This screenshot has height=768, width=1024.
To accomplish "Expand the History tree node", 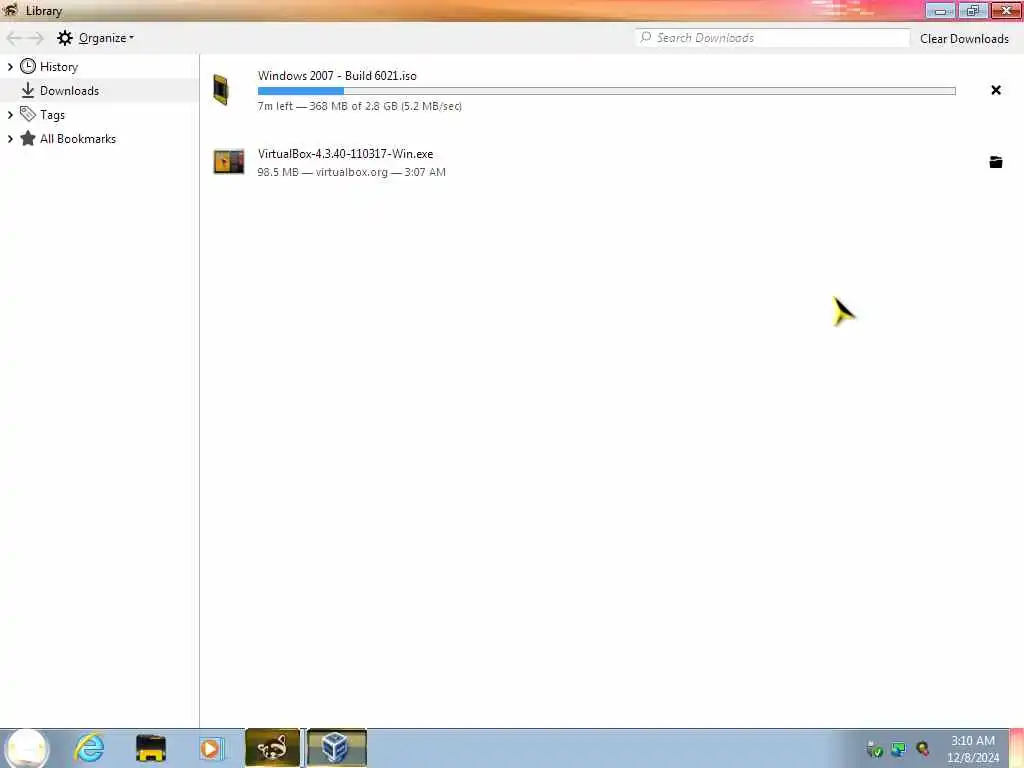I will tap(10, 67).
